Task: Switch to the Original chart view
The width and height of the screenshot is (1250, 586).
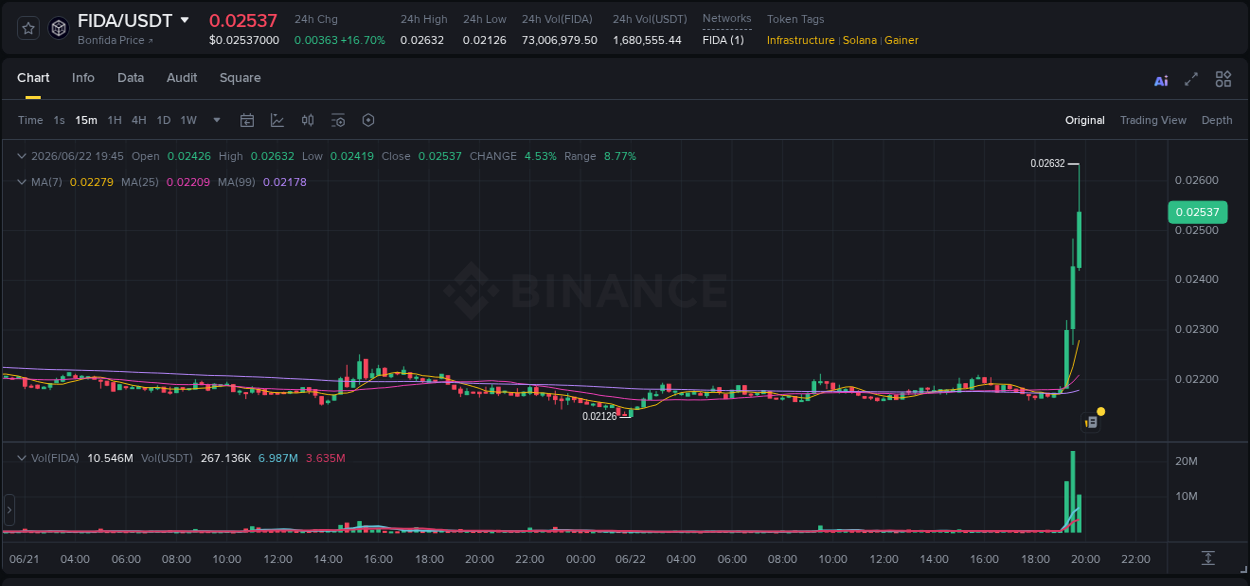Action: pos(1085,120)
